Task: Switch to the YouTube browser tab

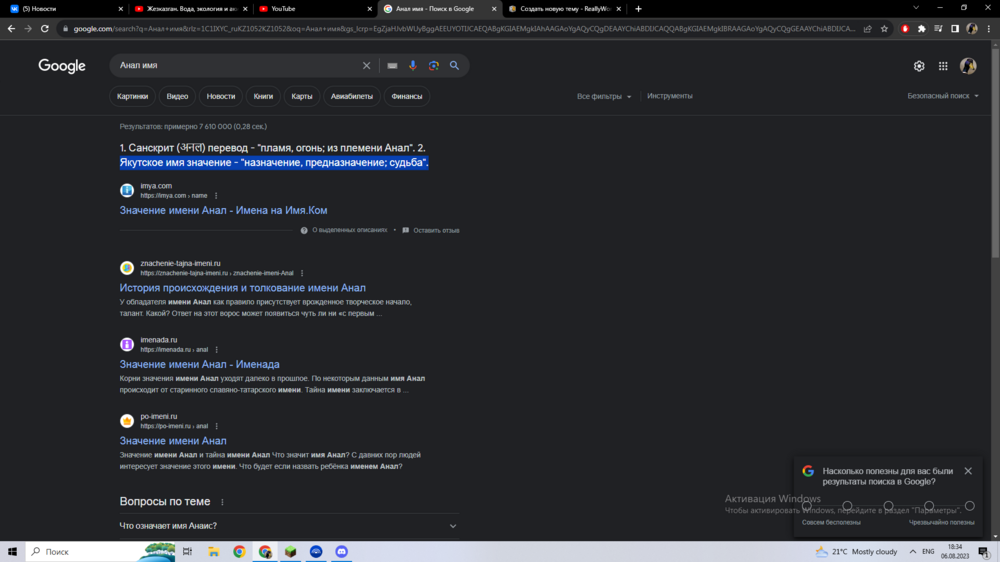Action: pos(315,9)
